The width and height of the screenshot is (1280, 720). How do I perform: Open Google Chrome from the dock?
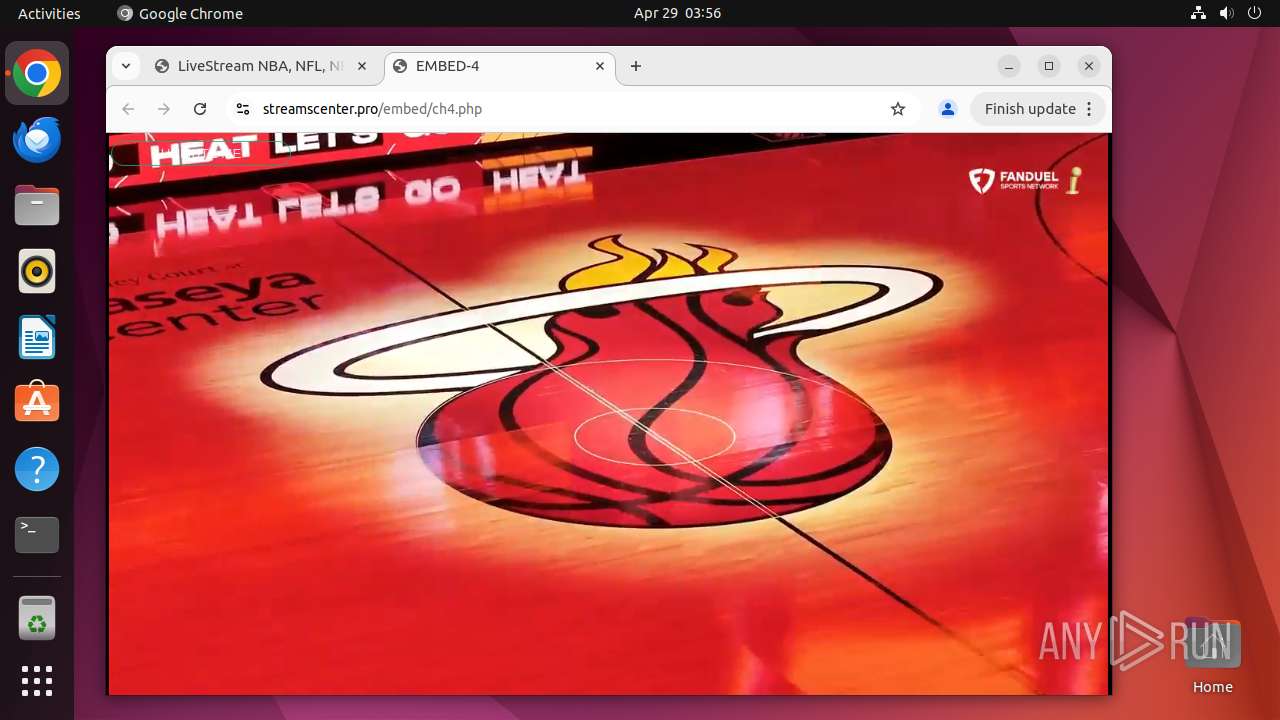tap(37, 74)
